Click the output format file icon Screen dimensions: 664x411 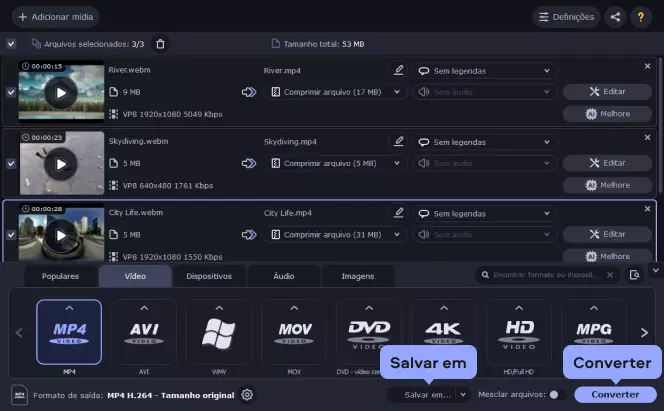pos(19,395)
